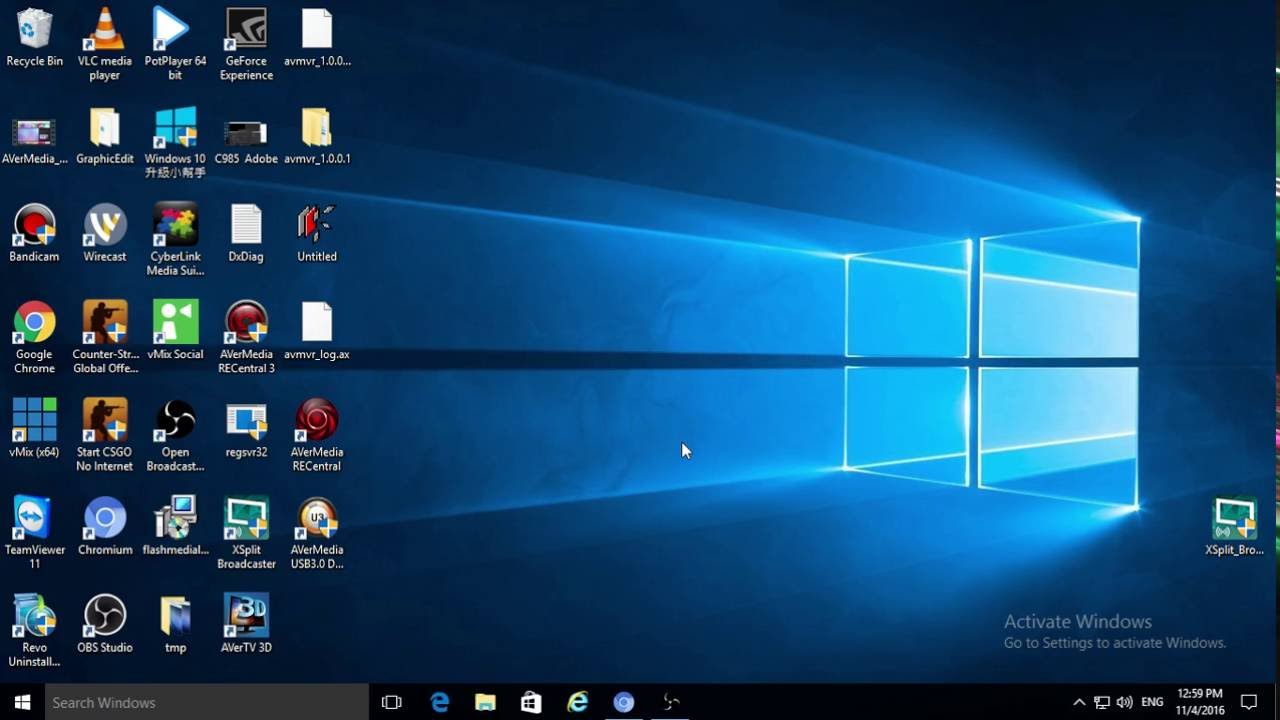The height and width of the screenshot is (720, 1280).
Task: Open File Explorer from taskbar
Action: pyautogui.click(x=485, y=702)
